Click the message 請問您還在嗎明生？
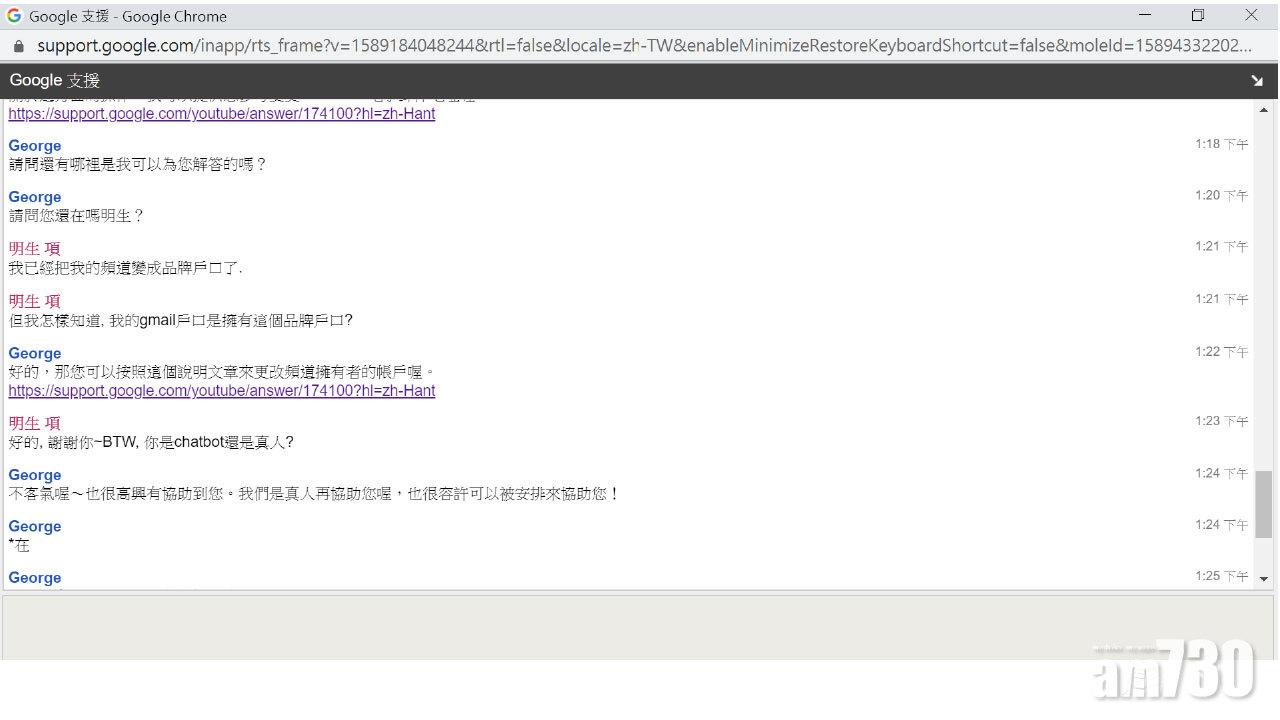This screenshot has height=720, width=1280. tap(77, 216)
